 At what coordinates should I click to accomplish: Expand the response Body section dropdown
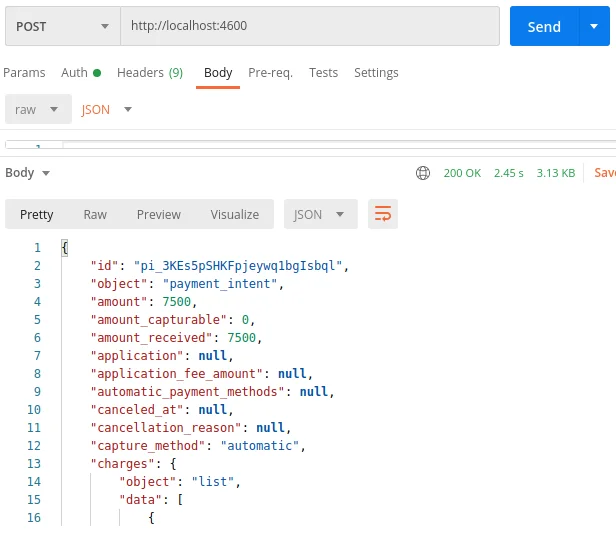[x=28, y=173]
